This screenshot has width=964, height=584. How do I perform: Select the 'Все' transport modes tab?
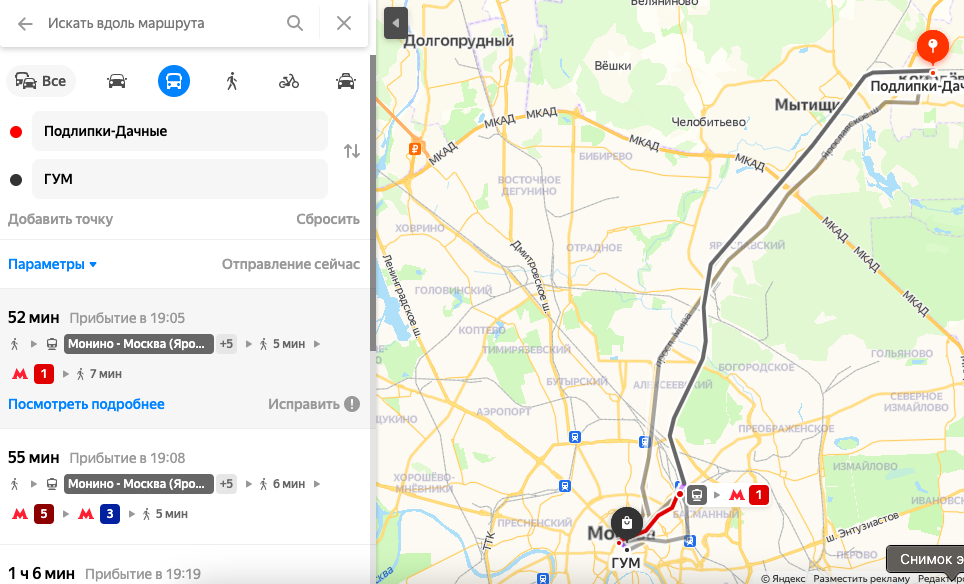(x=41, y=81)
